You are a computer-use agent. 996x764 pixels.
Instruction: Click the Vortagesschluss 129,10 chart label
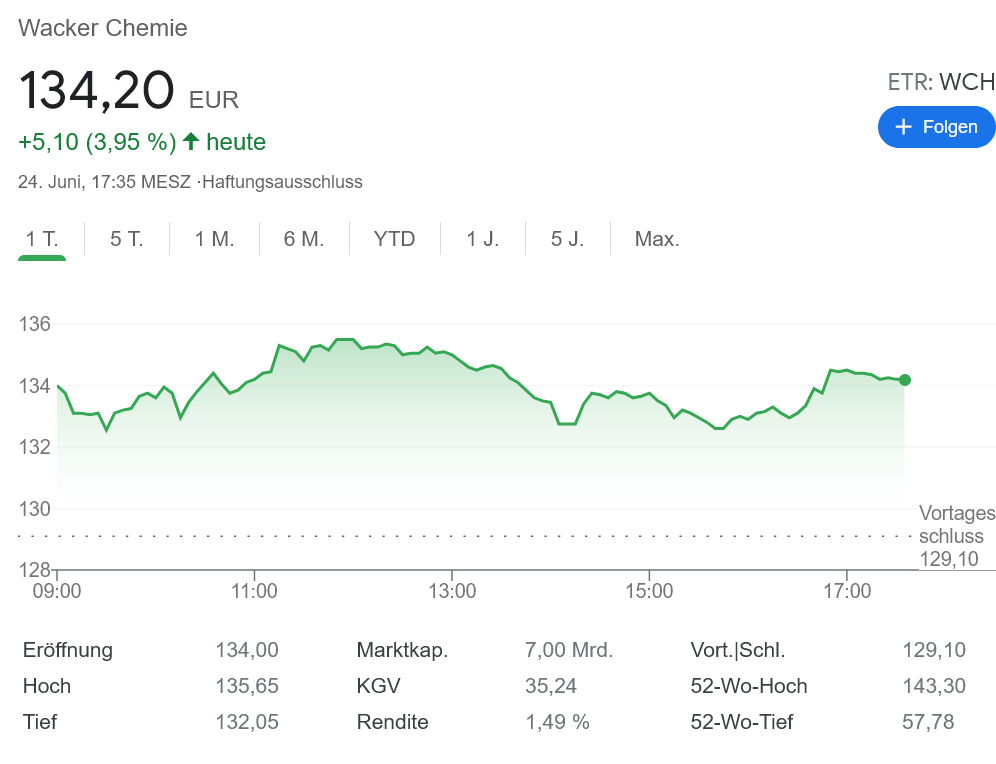(956, 537)
